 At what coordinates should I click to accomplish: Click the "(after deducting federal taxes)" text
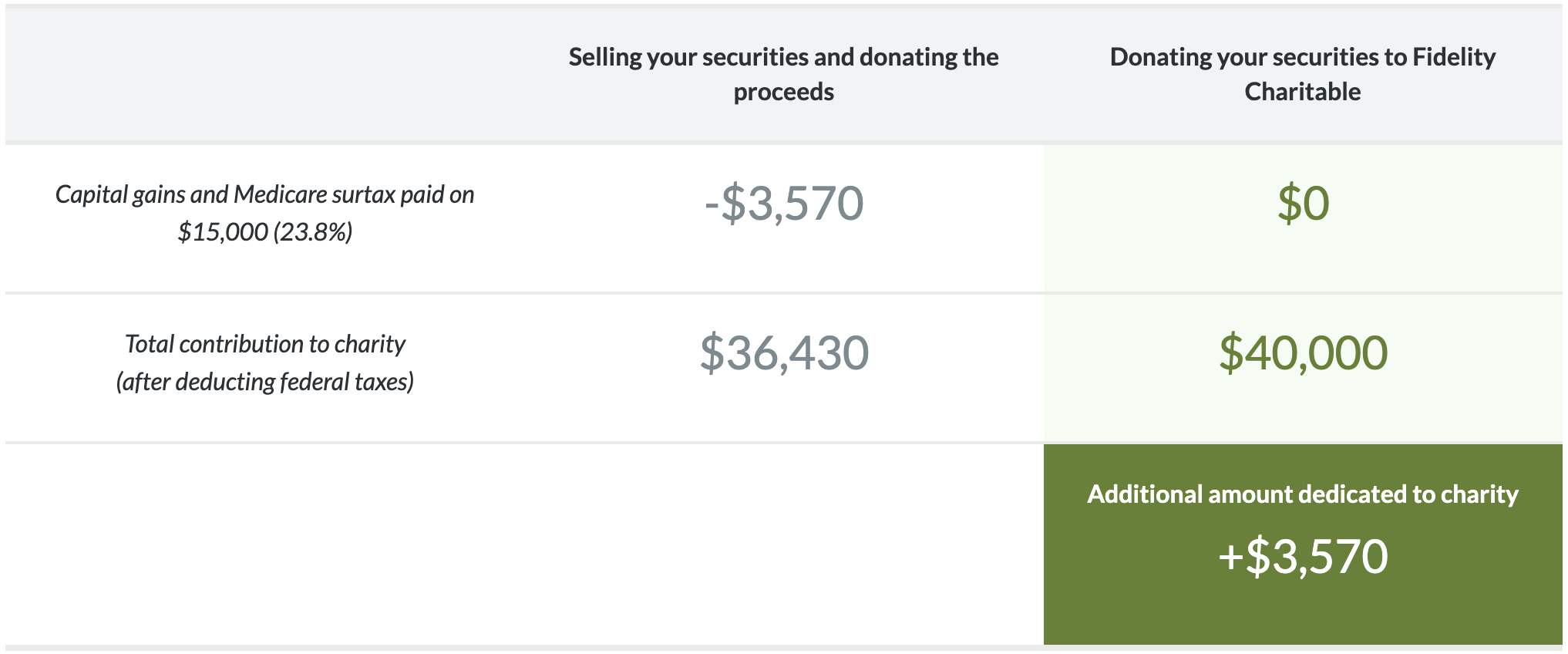264,382
